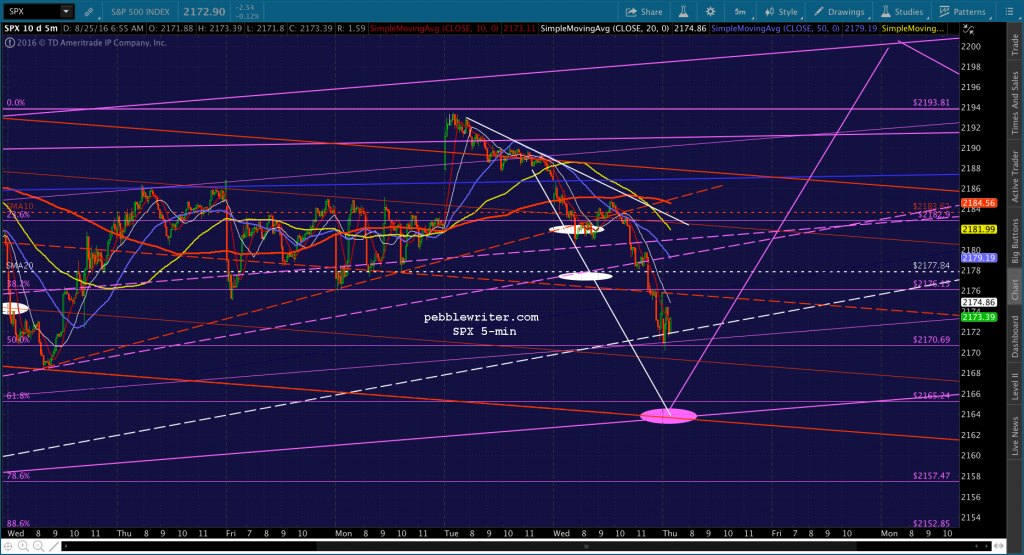Open the Patterns menu
This screenshot has height=555, width=1024.
[963, 12]
